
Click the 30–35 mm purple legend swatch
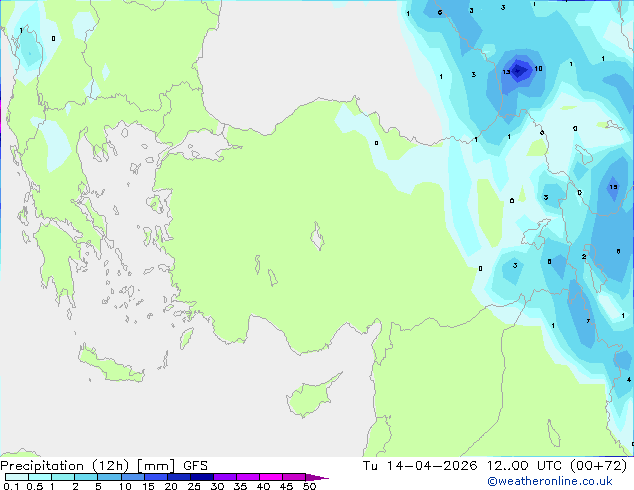point(225,477)
